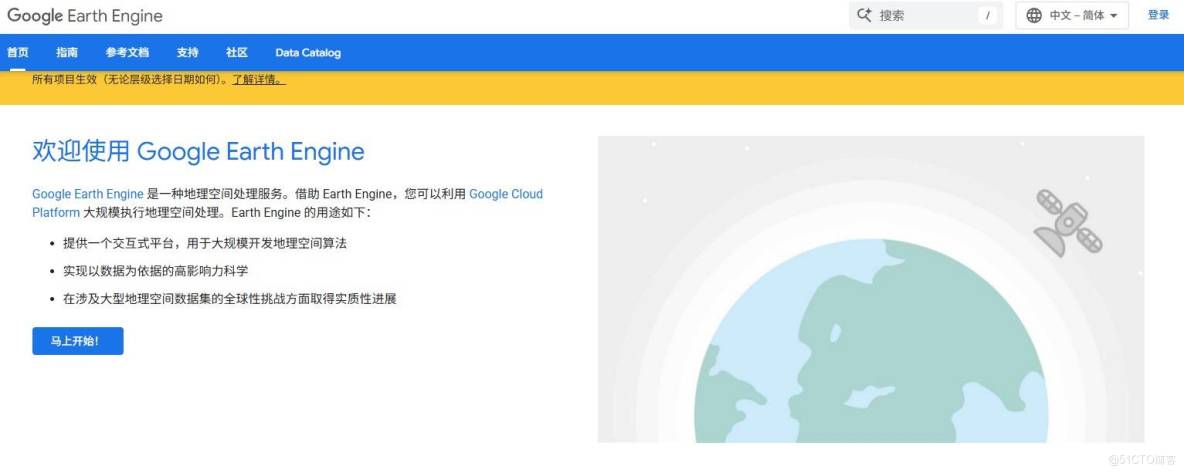The height and width of the screenshot is (473, 1184).
Task: Click the satellite illustration
Action: [x=1068, y=222]
